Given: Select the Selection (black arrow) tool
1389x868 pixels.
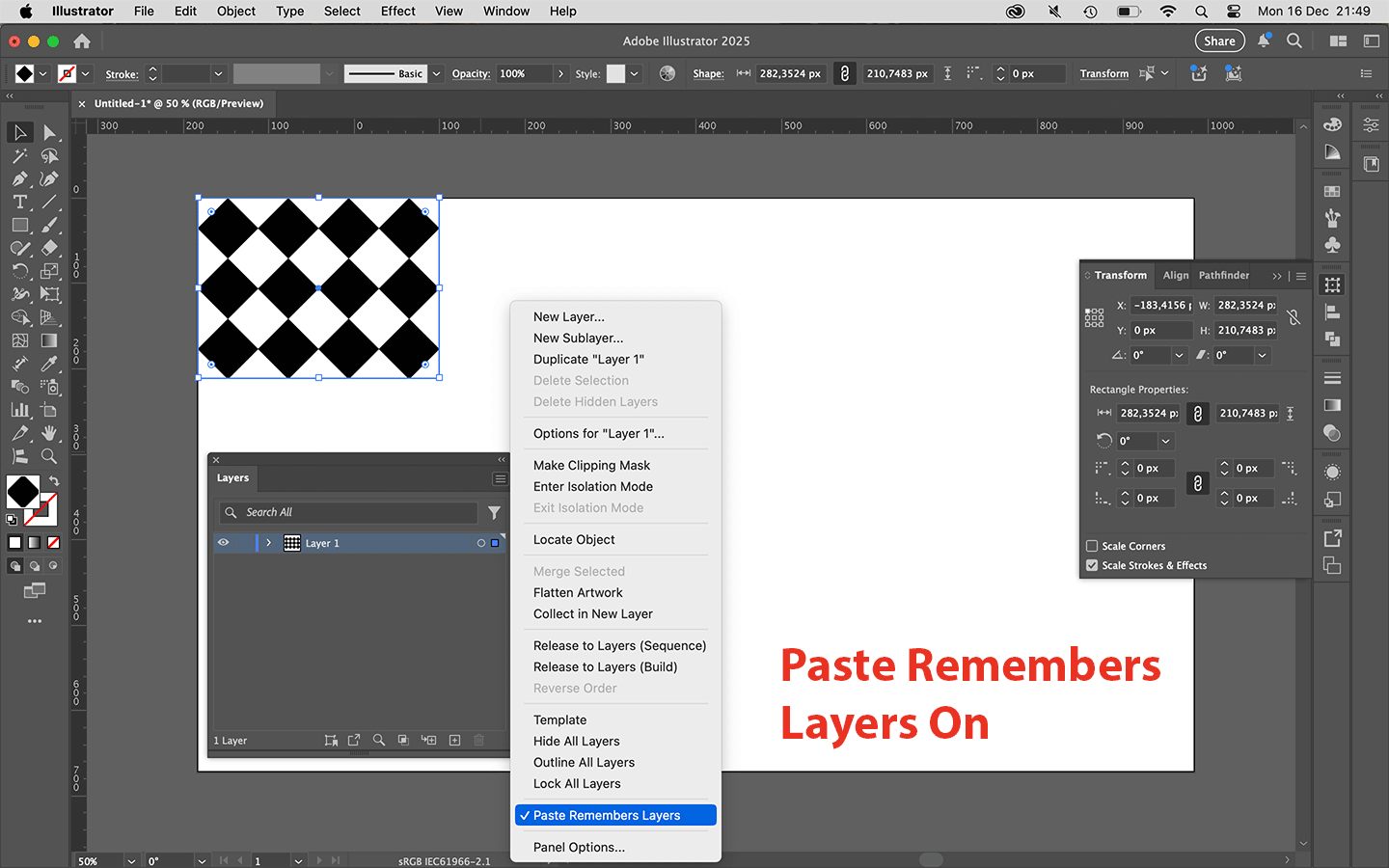Looking at the screenshot, I should pyautogui.click(x=19, y=132).
